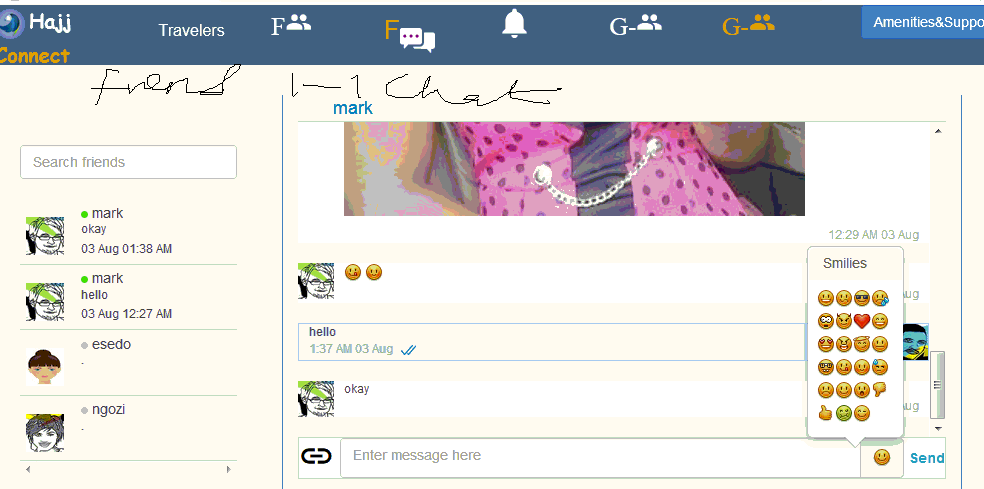Send the chat message
The height and width of the screenshot is (489, 984).
(x=927, y=458)
